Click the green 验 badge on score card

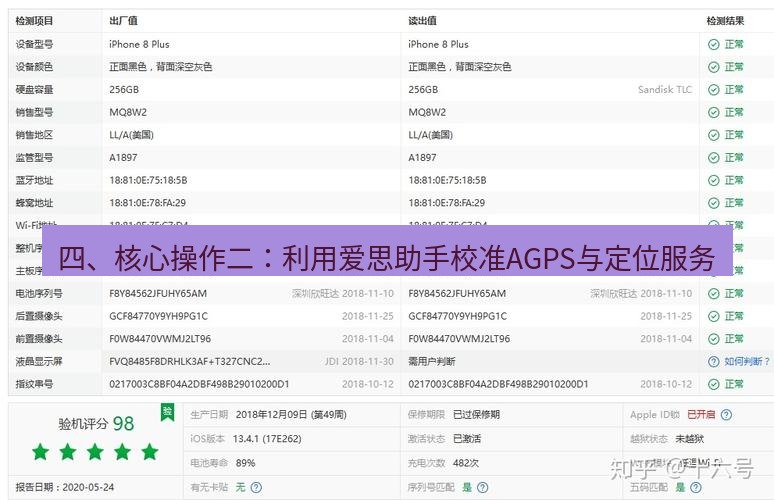(x=167, y=412)
